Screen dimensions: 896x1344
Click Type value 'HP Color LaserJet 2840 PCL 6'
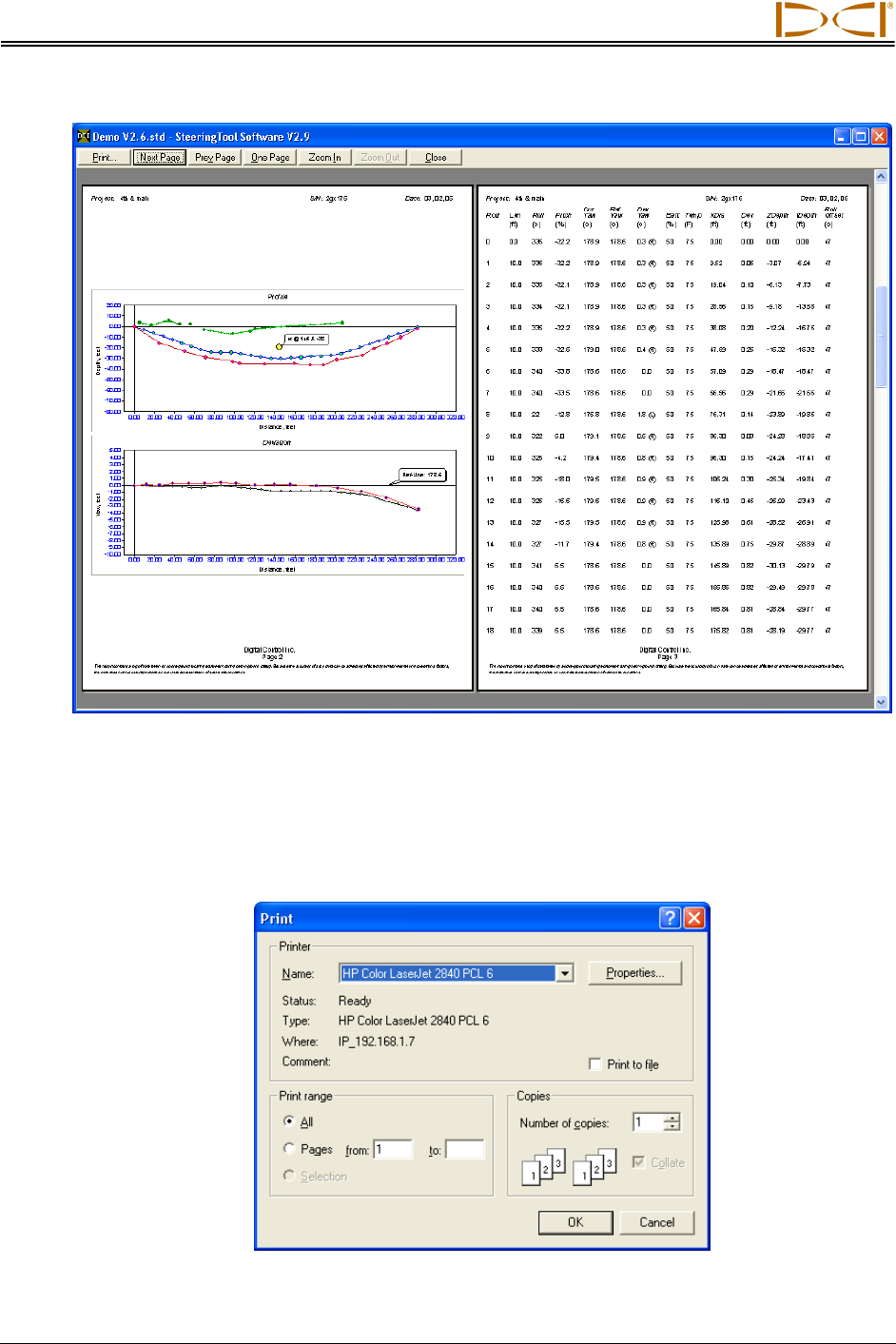pyautogui.click(x=414, y=1021)
